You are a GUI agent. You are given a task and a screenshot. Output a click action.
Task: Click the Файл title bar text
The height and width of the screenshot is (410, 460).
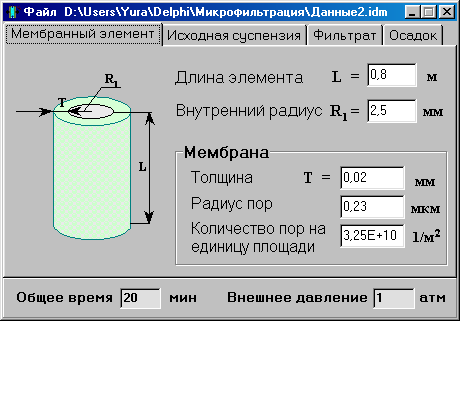pyautogui.click(x=40, y=12)
